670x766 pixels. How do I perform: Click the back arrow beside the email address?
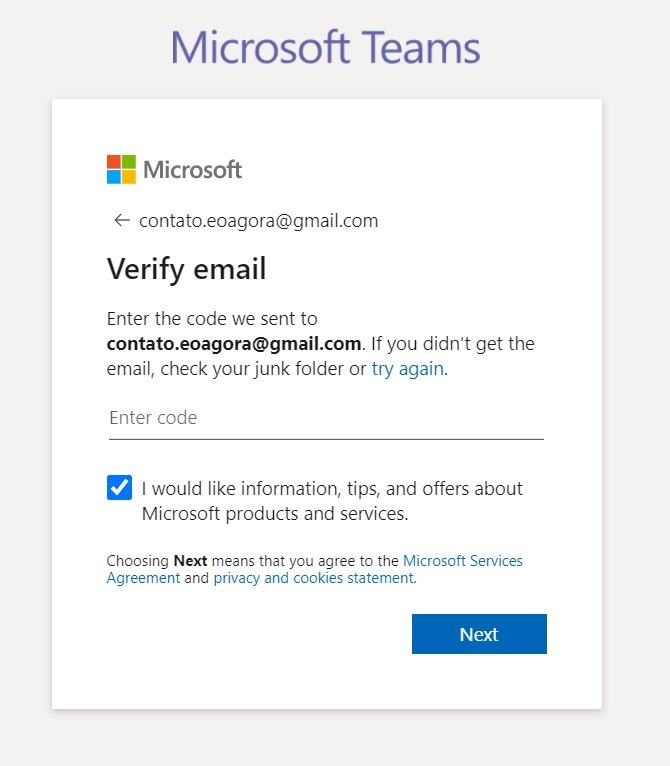(x=122, y=220)
